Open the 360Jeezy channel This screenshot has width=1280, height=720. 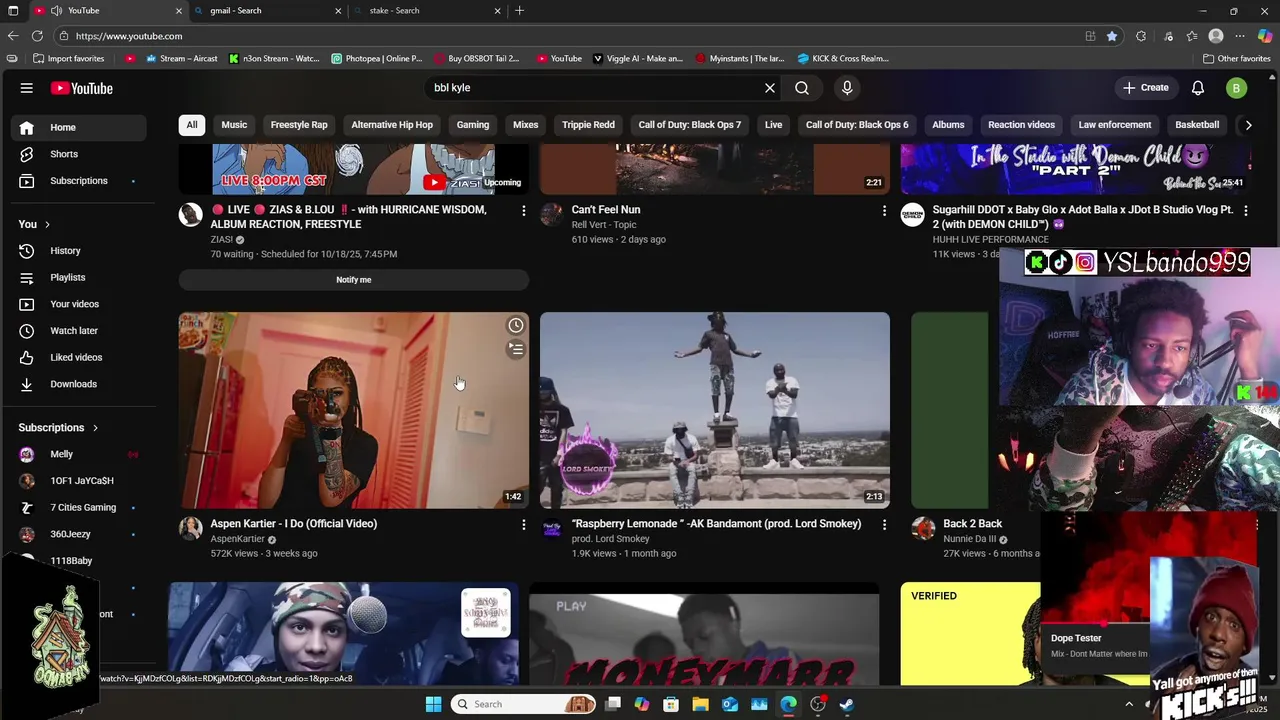coord(79,534)
